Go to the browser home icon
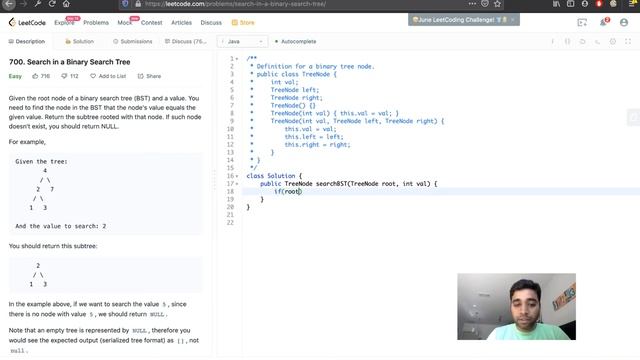Image resolution: width=640 pixels, height=360 pixels. [66, 4]
